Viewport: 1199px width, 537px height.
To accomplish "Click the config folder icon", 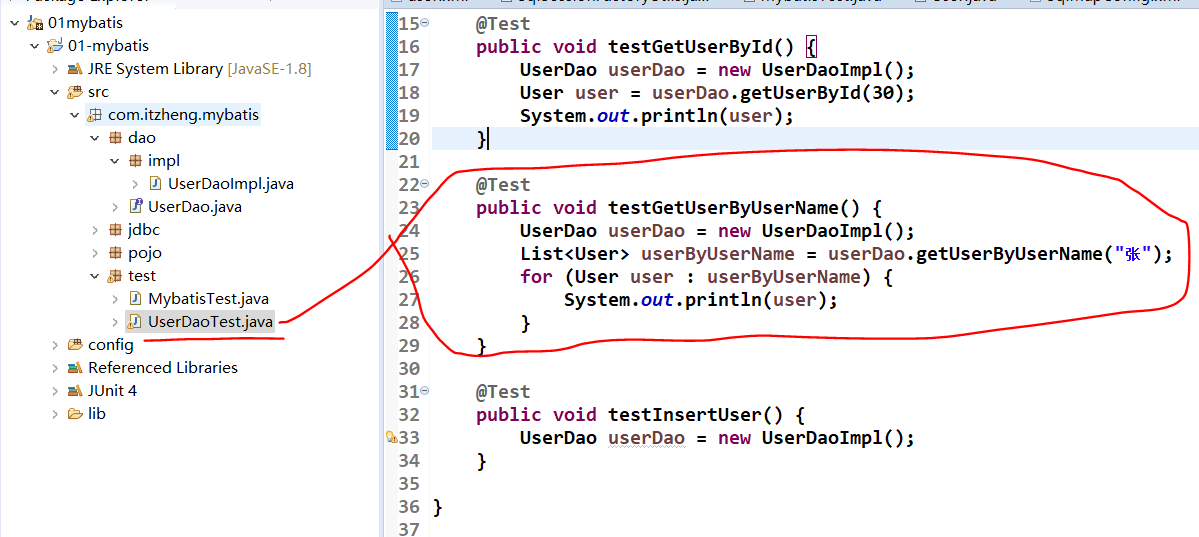I will pos(75,345).
